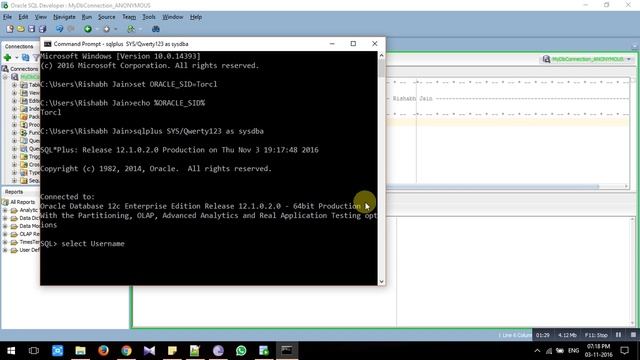The width and height of the screenshot is (640, 360).
Task: Expand the Packages node in connection tree
Action: (x=14, y=117)
